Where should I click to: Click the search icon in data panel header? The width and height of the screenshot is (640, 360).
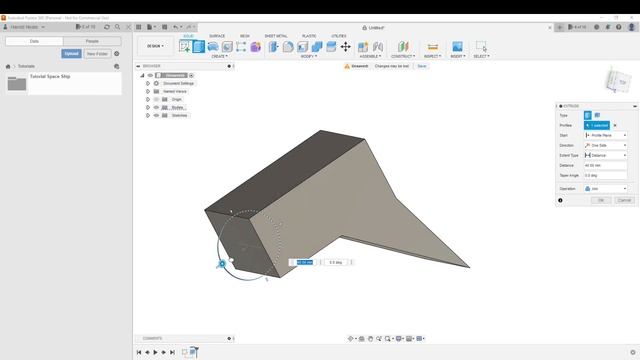click(118, 27)
